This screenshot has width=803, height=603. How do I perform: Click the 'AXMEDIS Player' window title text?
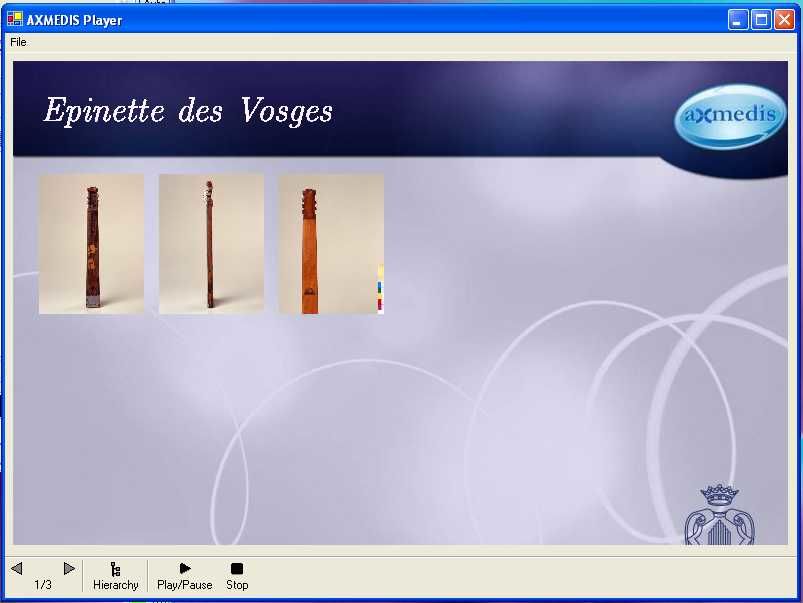(x=74, y=20)
